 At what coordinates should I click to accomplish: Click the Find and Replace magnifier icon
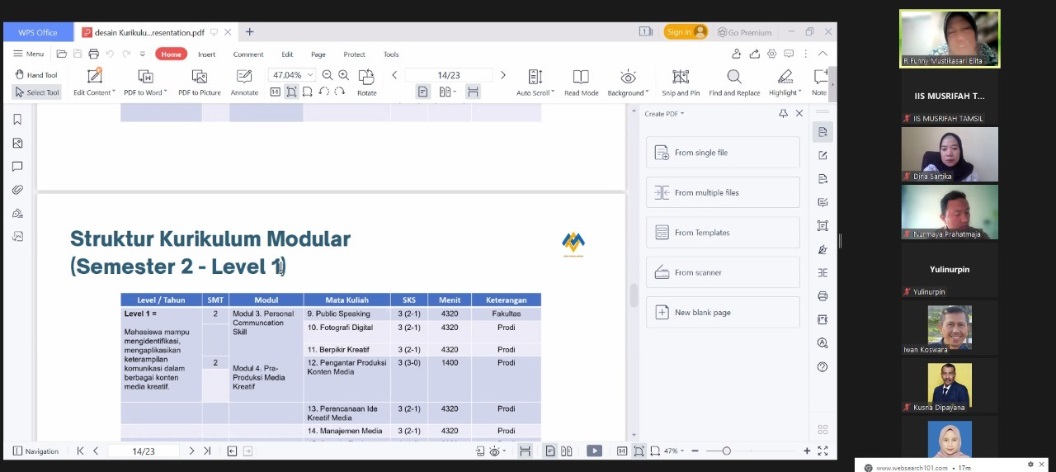click(734, 77)
